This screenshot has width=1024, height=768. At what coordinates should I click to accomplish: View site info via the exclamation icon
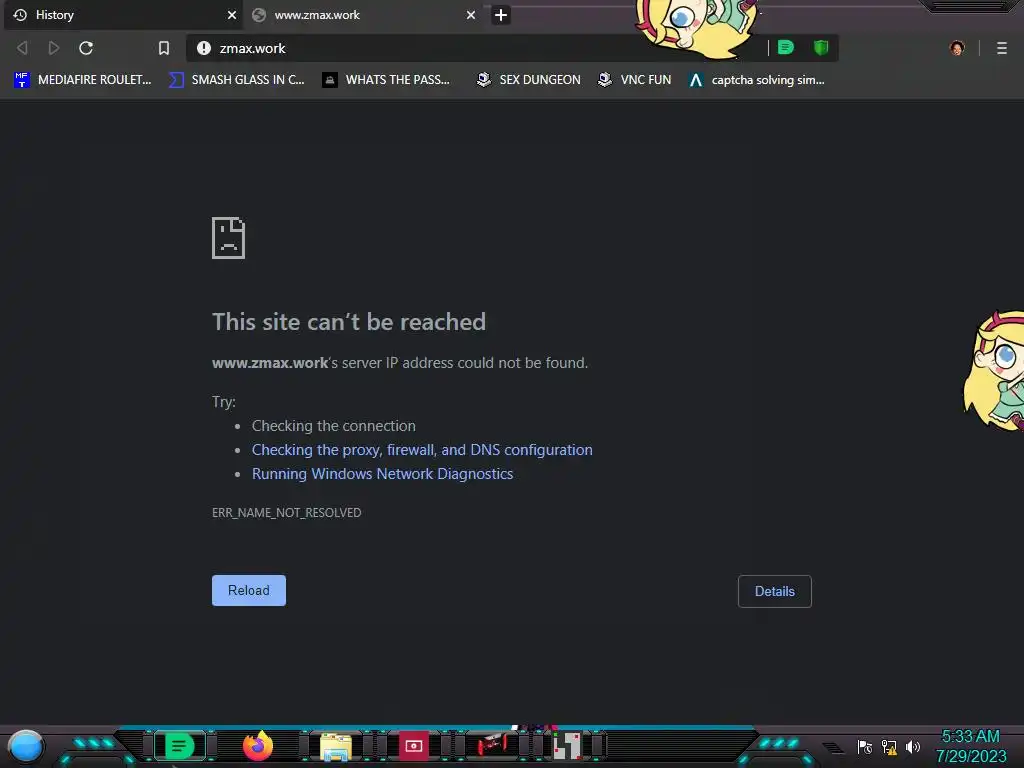204,48
